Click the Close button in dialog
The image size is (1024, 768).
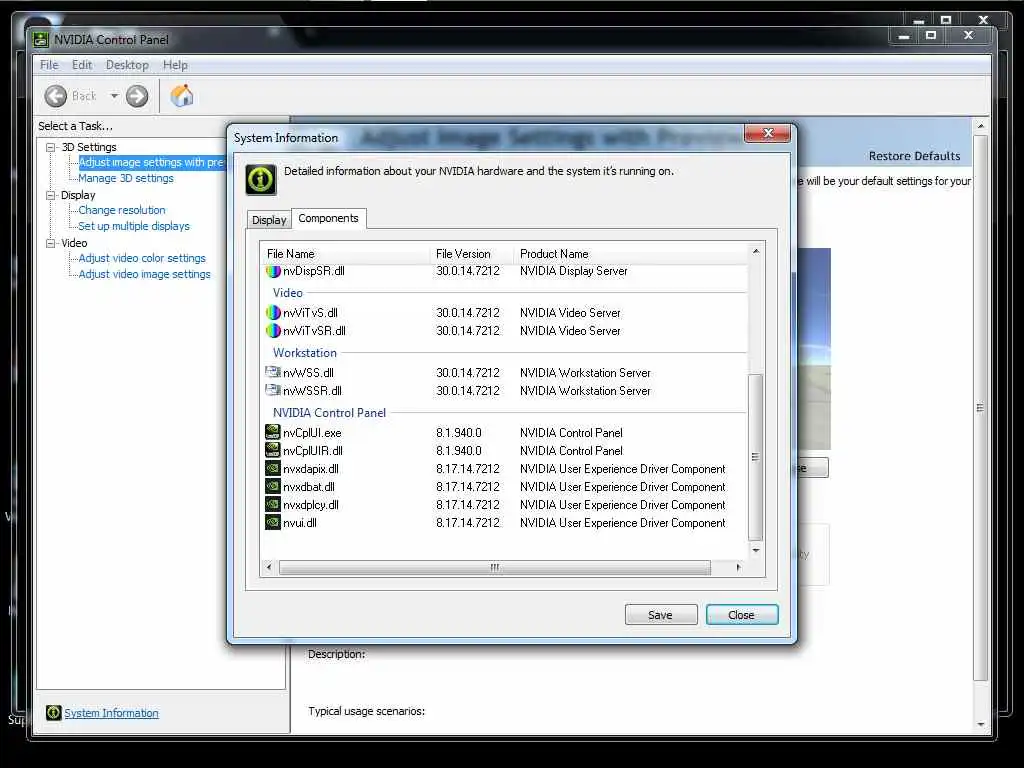click(x=742, y=615)
